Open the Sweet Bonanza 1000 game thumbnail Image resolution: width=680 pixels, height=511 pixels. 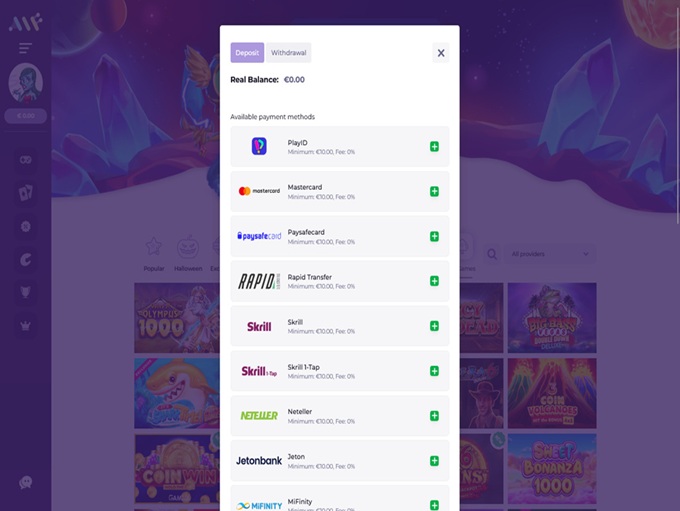[552, 468]
